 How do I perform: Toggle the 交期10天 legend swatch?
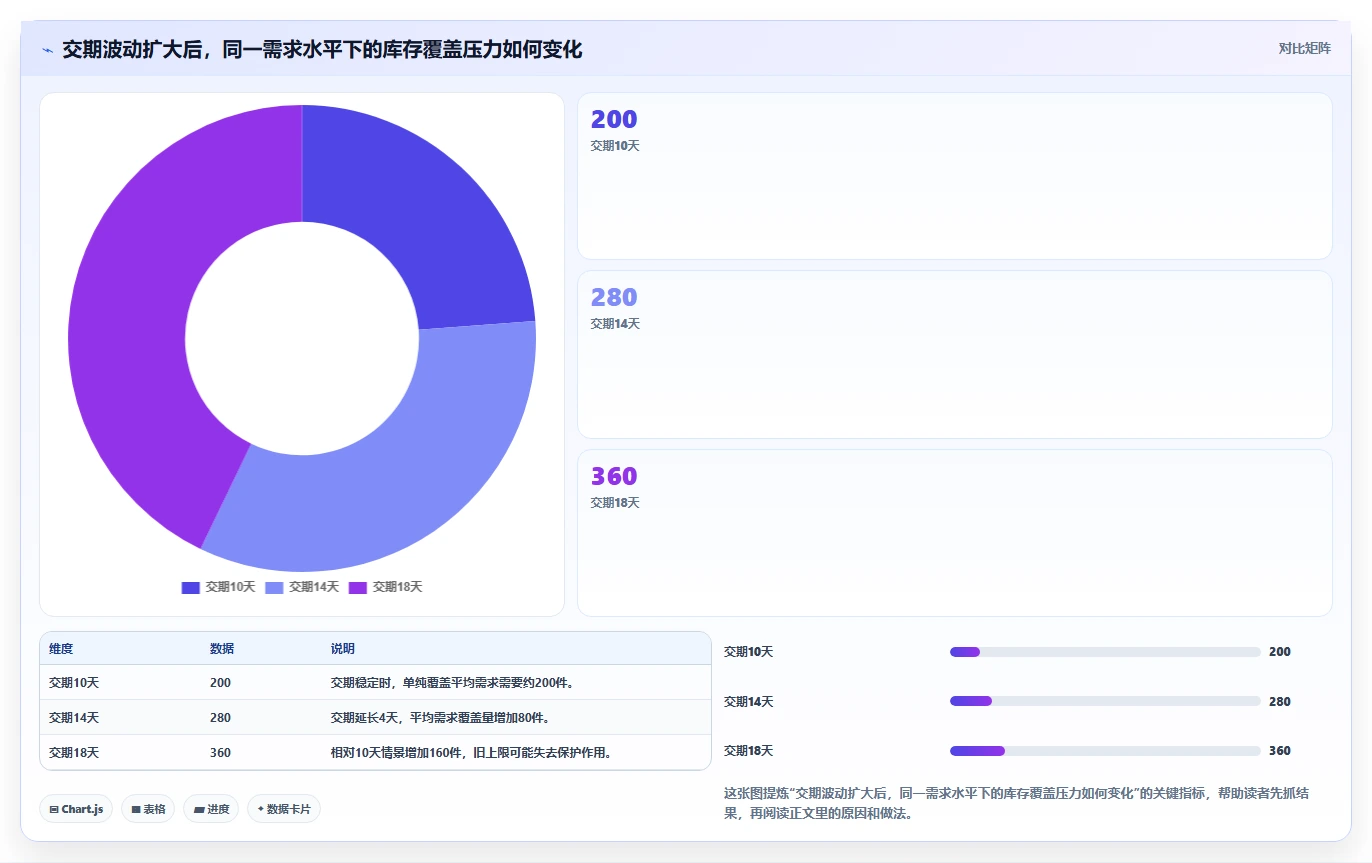(x=190, y=587)
